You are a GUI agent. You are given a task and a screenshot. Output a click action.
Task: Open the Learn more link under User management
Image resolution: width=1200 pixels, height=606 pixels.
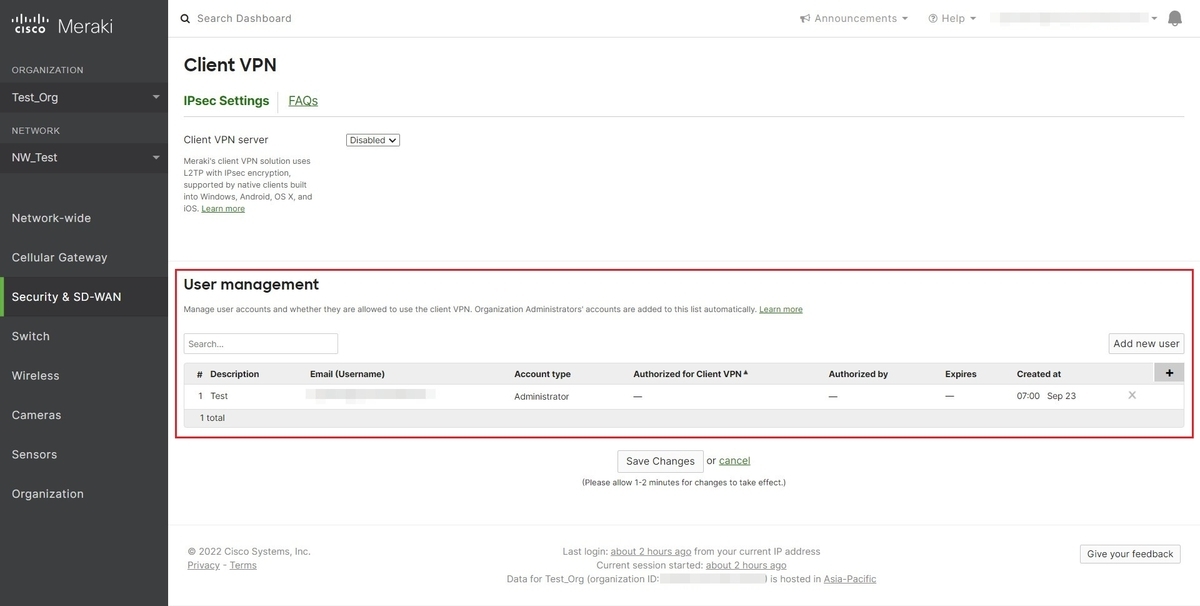pos(781,309)
